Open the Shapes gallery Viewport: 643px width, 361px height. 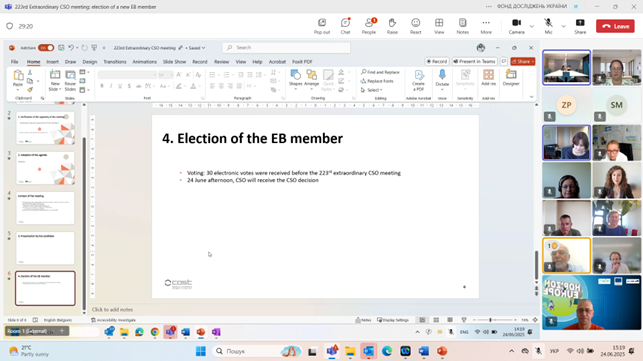click(295, 78)
